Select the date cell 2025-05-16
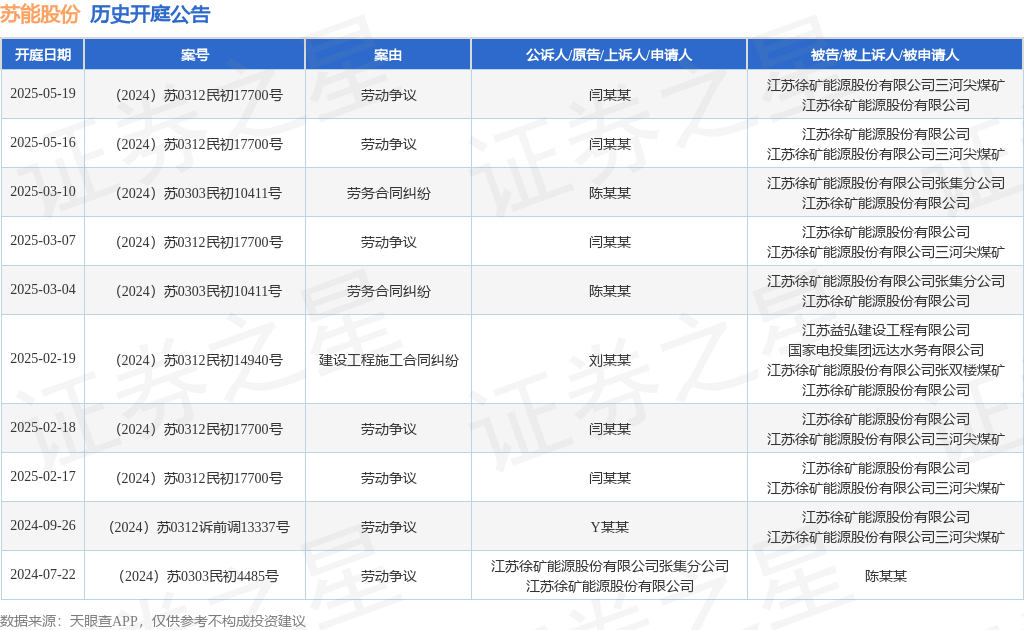Image resolution: width=1024 pixels, height=630 pixels. (43, 142)
